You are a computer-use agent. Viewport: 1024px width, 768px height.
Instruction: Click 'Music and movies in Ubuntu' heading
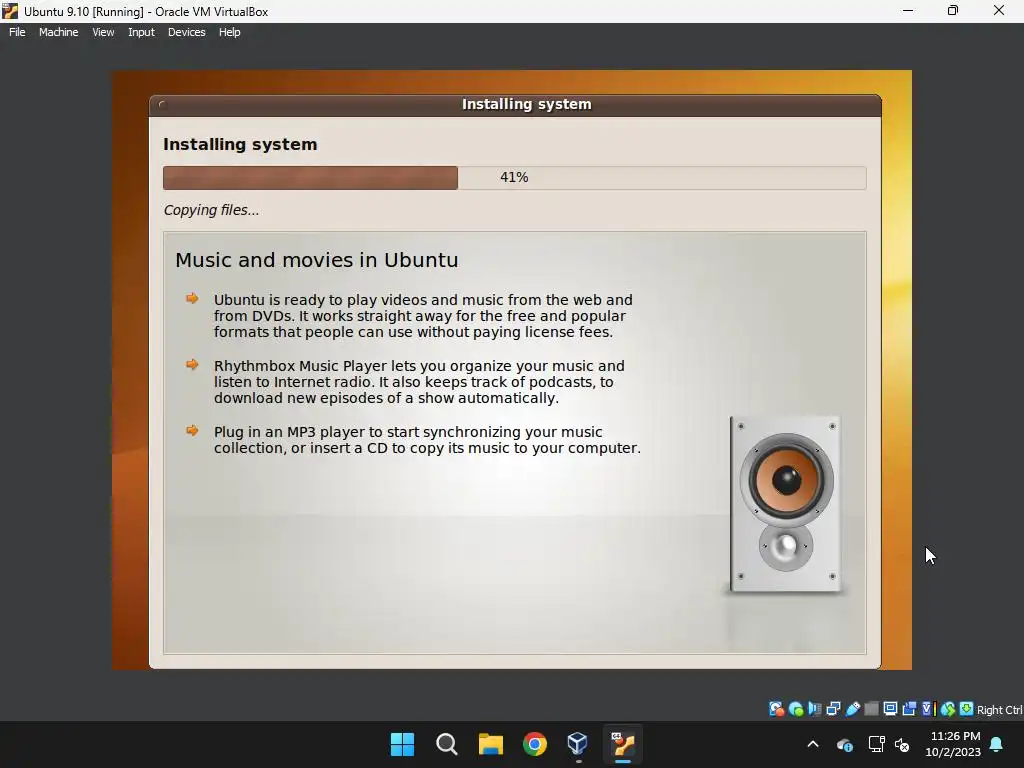tap(317, 260)
